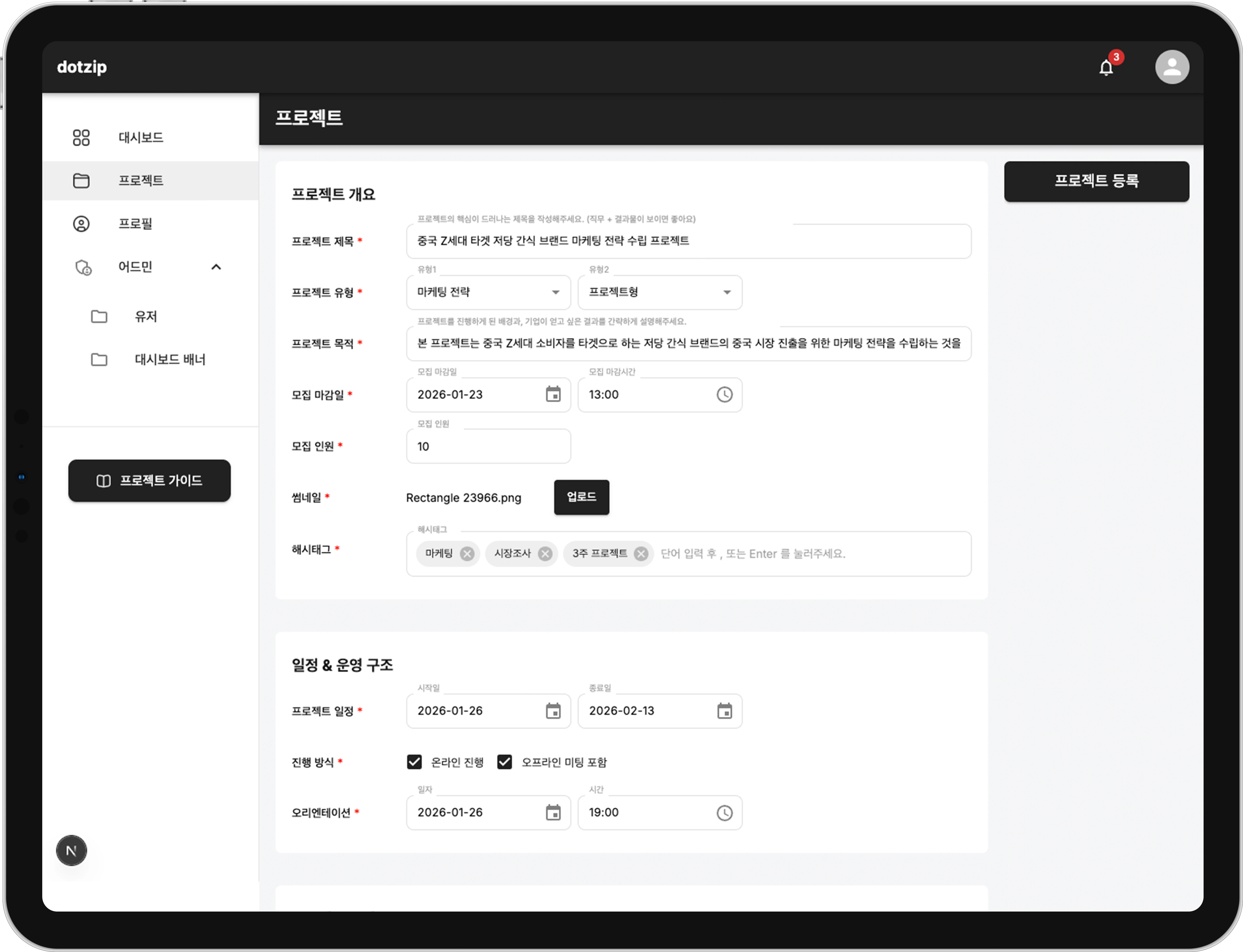The width and height of the screenshot is (1243, 952).
Task: Uncheck the 온라인 진행 checkbox
Action: 414,762
